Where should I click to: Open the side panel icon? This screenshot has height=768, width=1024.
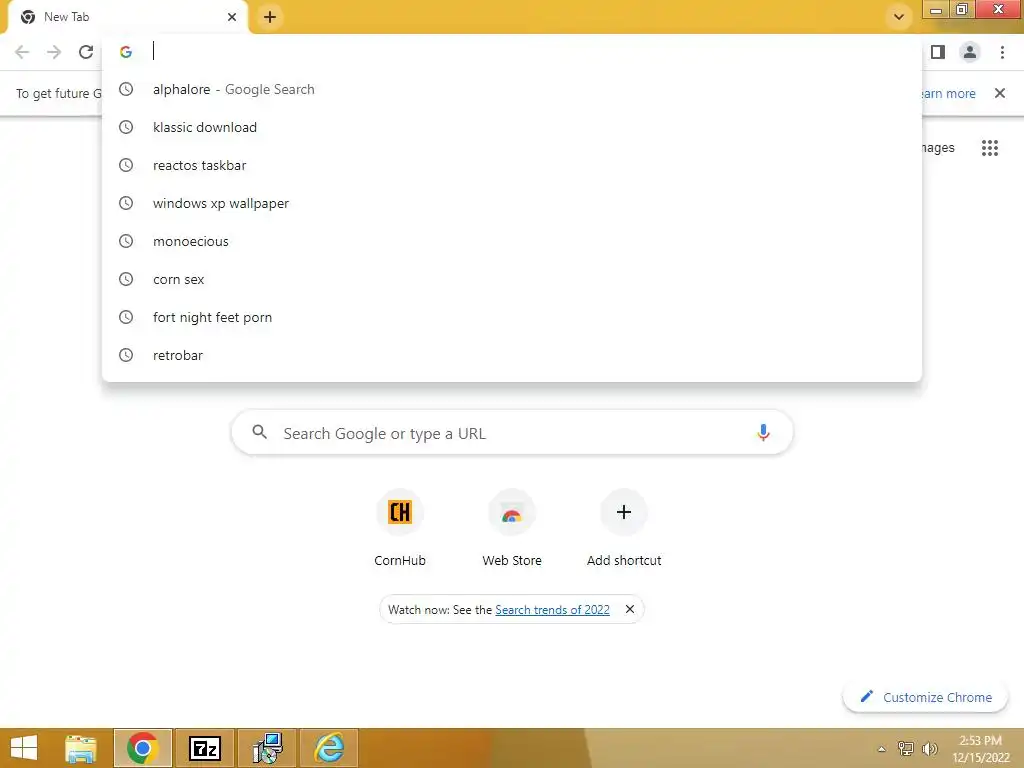point(938,52)
